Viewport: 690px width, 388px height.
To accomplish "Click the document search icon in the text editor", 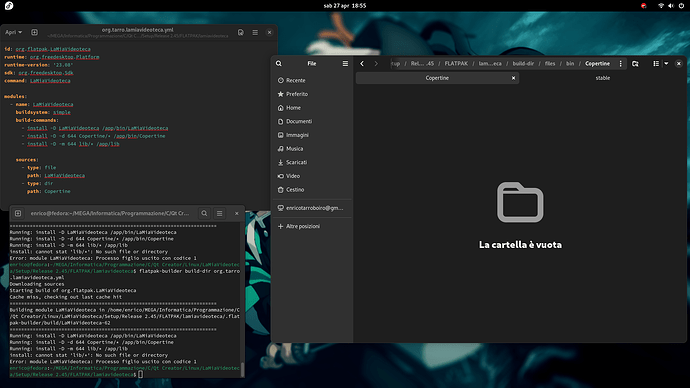I will pos(241,33).
